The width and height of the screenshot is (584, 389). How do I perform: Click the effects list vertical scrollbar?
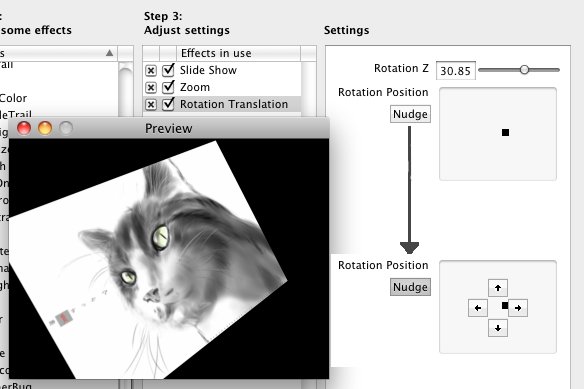click(x=126, y=89)
